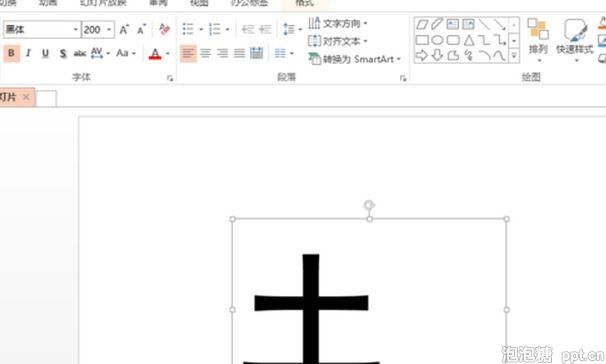Select the oval shape
The width and height of the screenshot is (606, 364).
(x=437, y=40)
